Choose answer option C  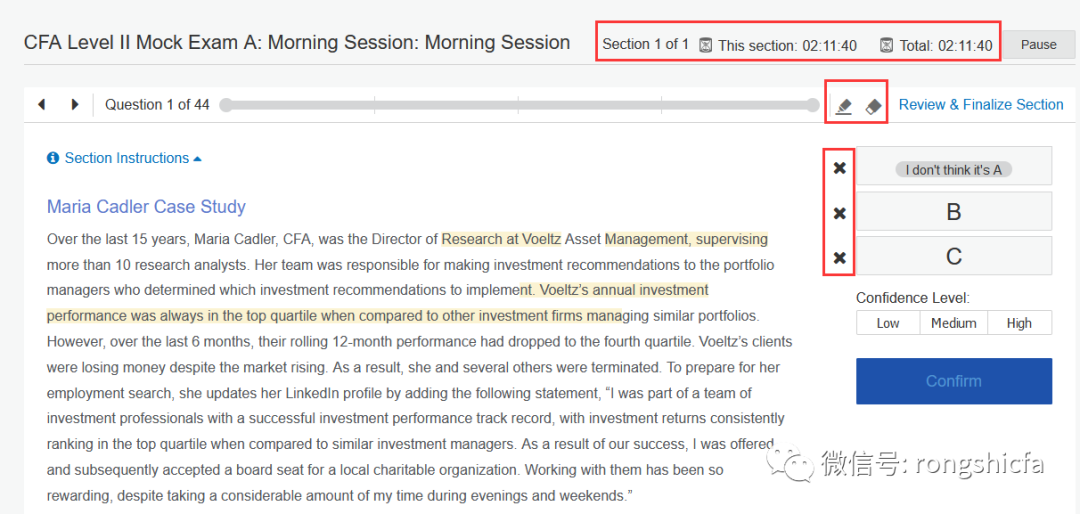point(953,256)
